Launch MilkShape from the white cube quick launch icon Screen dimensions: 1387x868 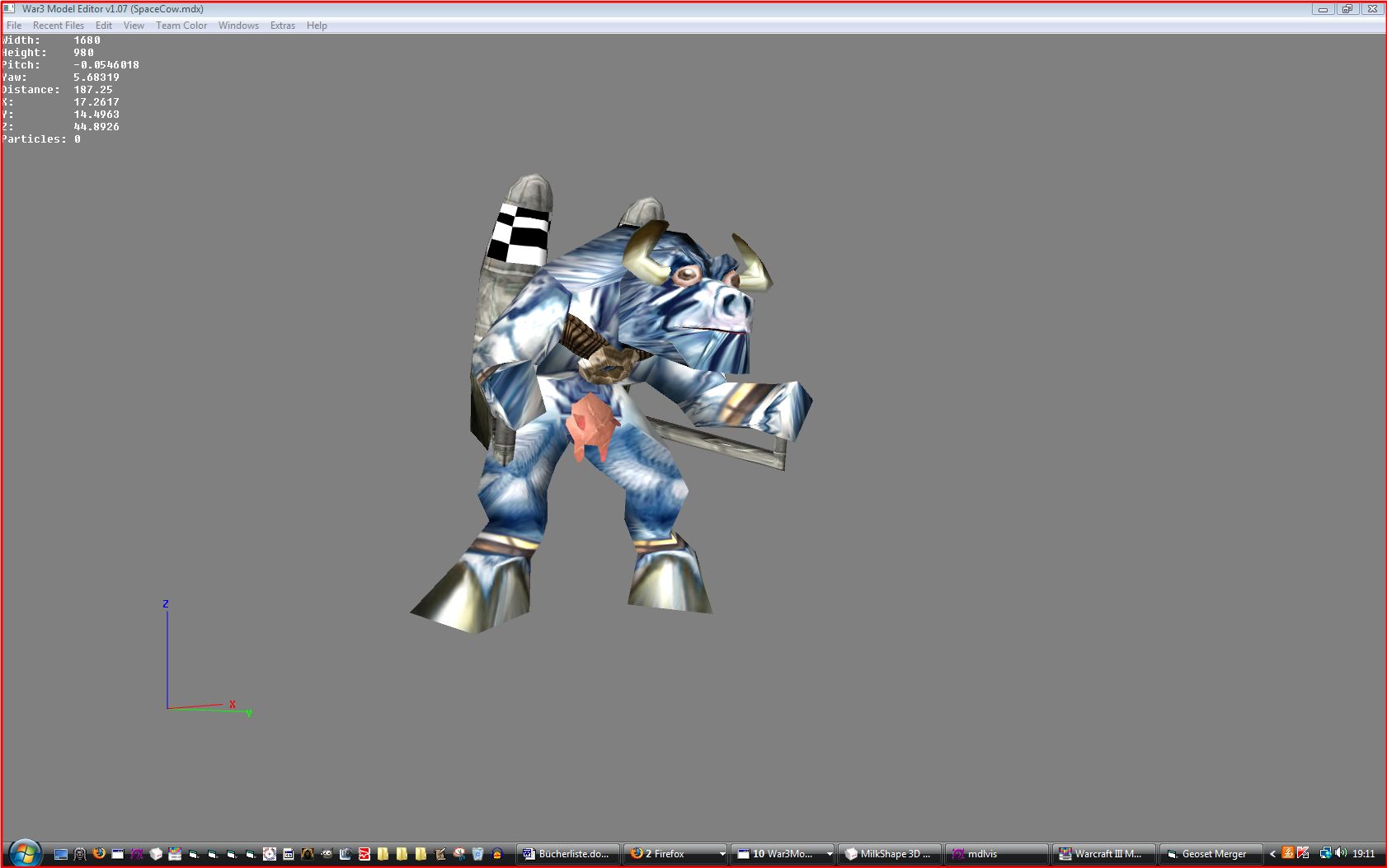pos(156,854)
